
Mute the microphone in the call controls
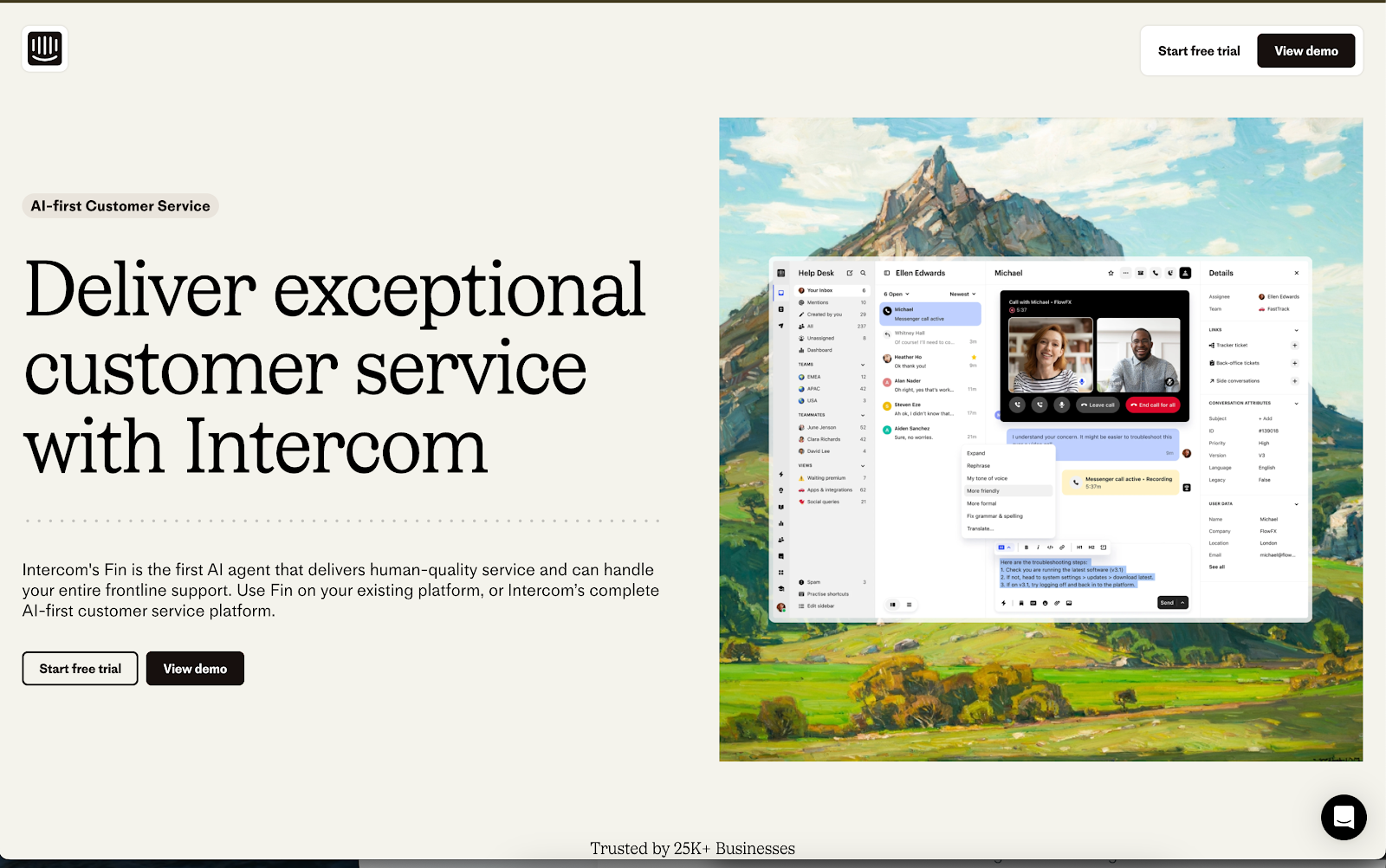(x=1062, y=405)
